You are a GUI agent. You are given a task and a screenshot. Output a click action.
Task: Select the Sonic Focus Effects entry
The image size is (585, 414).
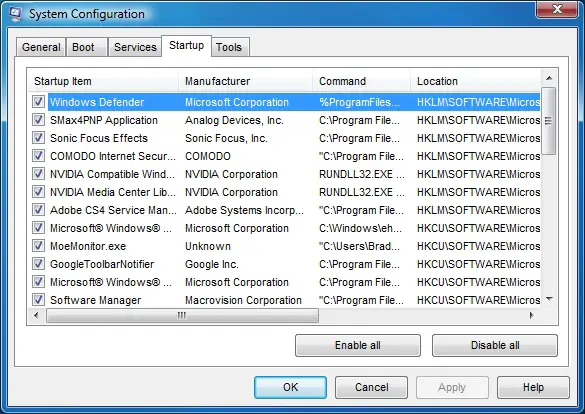click(99, 138)
